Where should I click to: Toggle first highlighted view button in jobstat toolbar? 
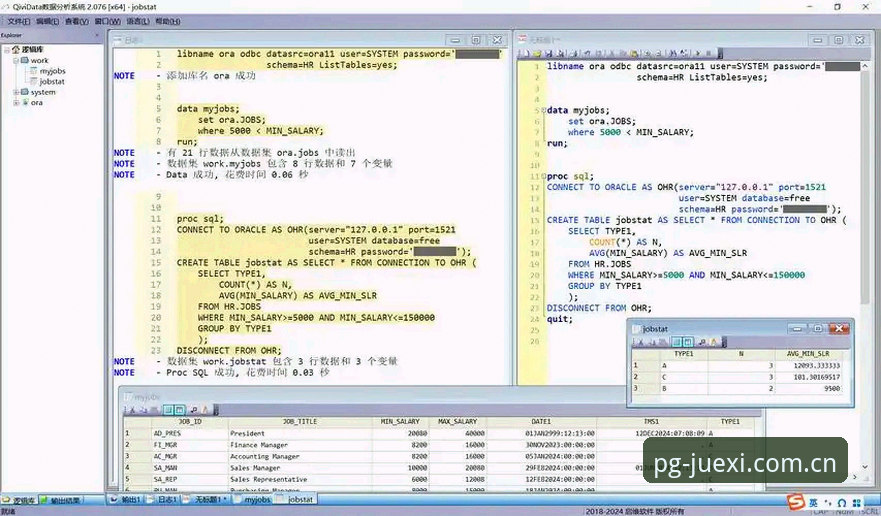point(677,342)
